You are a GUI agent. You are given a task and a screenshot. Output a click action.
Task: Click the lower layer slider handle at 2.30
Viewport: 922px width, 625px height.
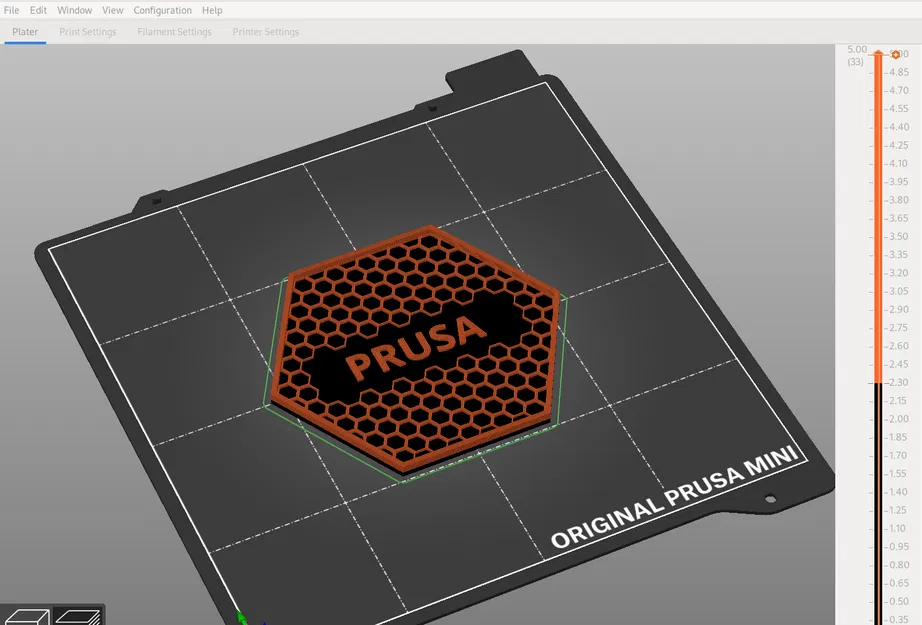click(x=878, y=383)
